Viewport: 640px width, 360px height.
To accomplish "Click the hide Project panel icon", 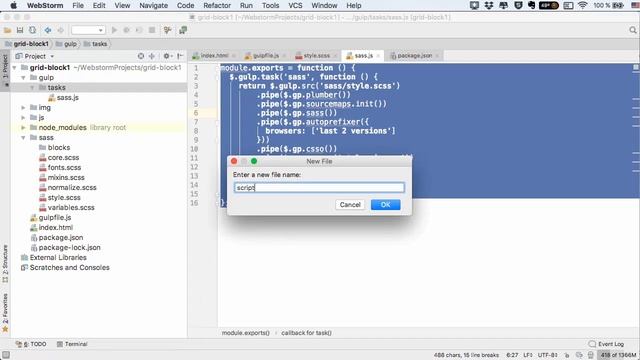I will (180, 56).
